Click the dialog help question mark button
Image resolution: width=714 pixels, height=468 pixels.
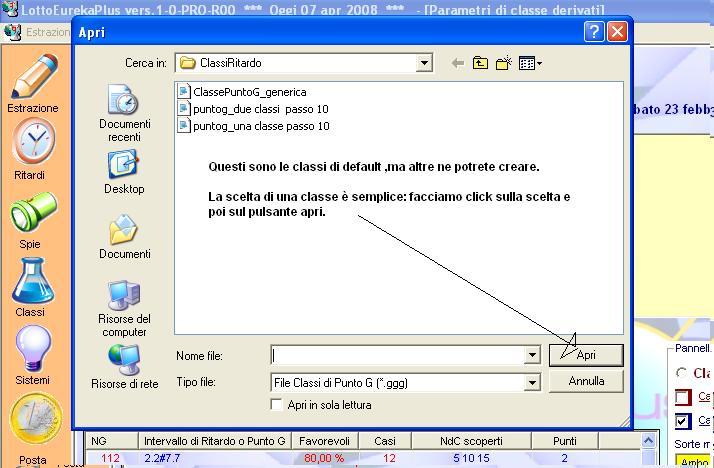(x=594, y=32)
